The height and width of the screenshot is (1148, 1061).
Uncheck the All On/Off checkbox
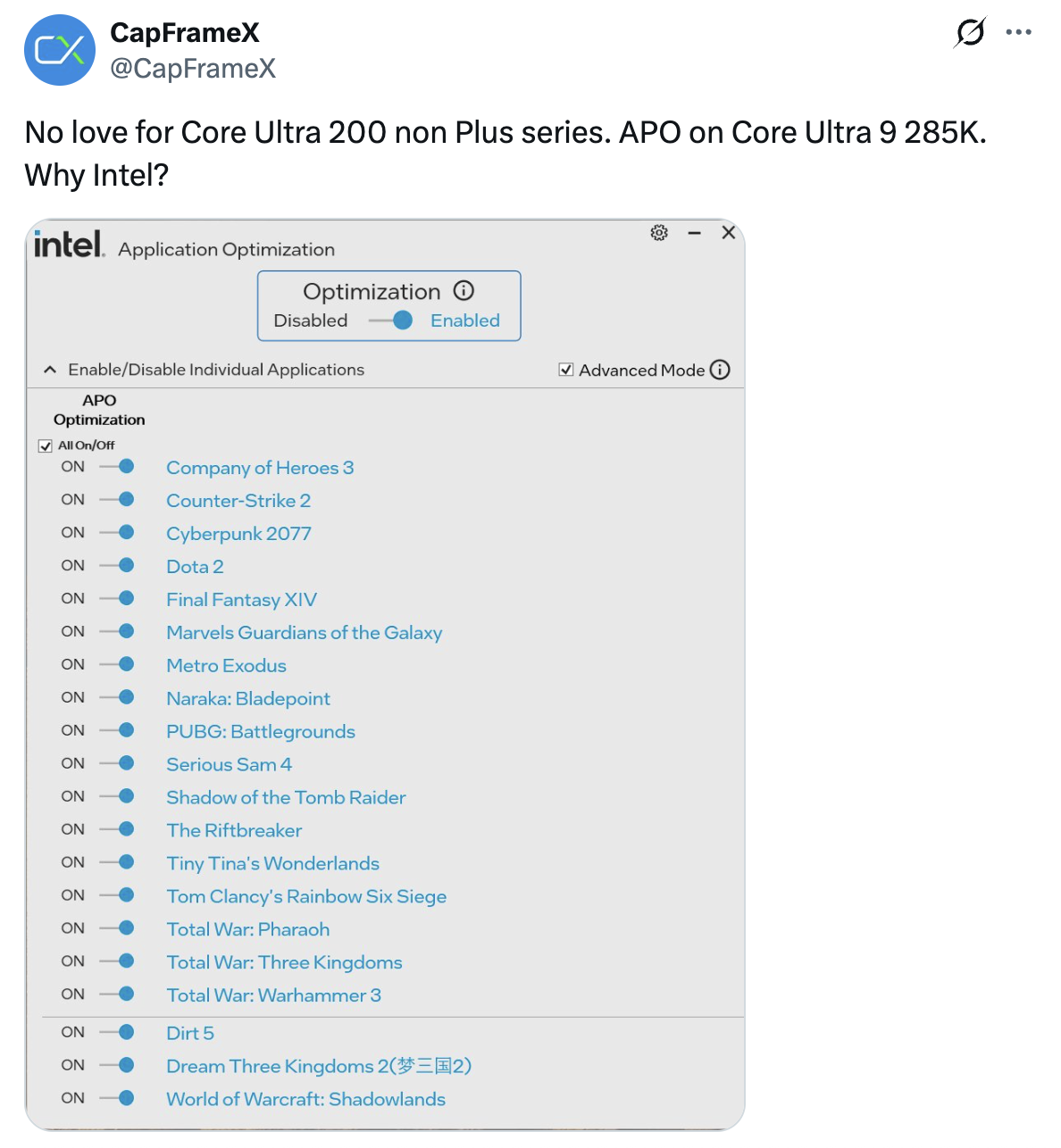pos(46,445)
